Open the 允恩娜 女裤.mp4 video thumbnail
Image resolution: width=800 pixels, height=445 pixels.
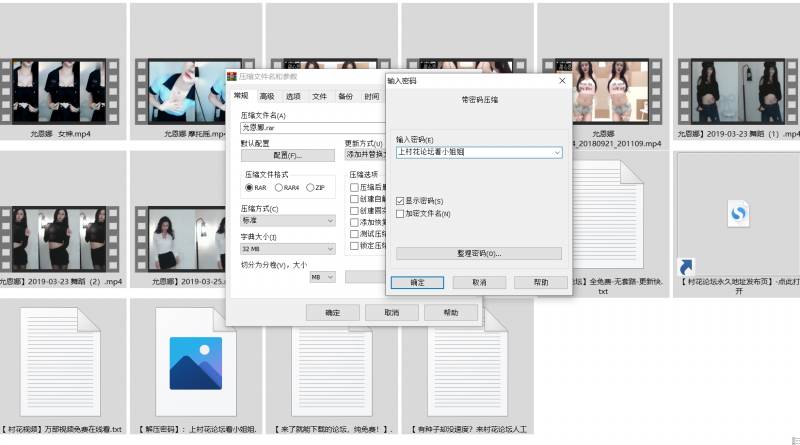64,90
